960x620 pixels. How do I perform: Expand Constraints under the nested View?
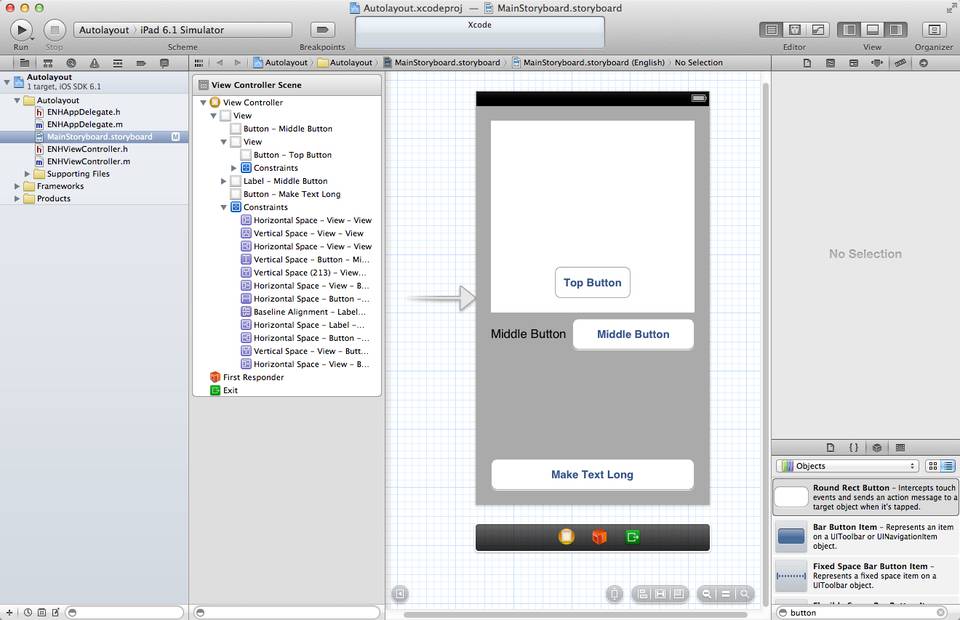click(234, 168)
